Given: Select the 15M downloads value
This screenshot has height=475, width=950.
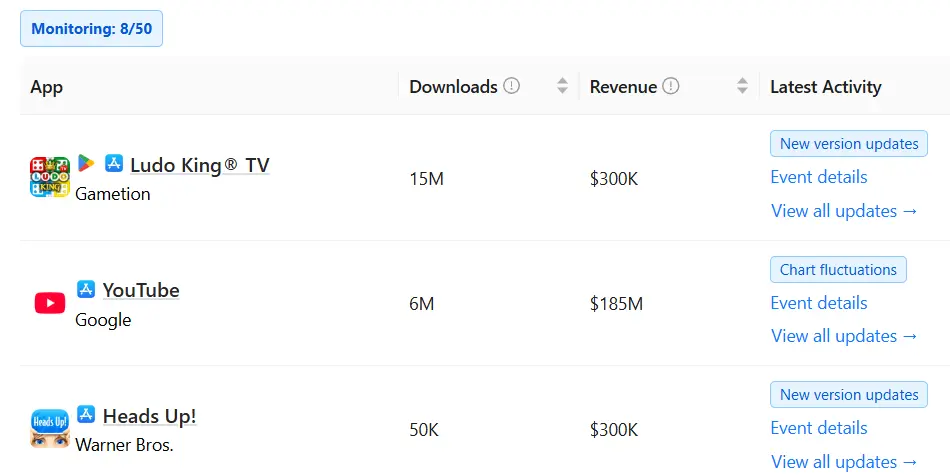Looking at the screenshot, I should pos(427,179).
